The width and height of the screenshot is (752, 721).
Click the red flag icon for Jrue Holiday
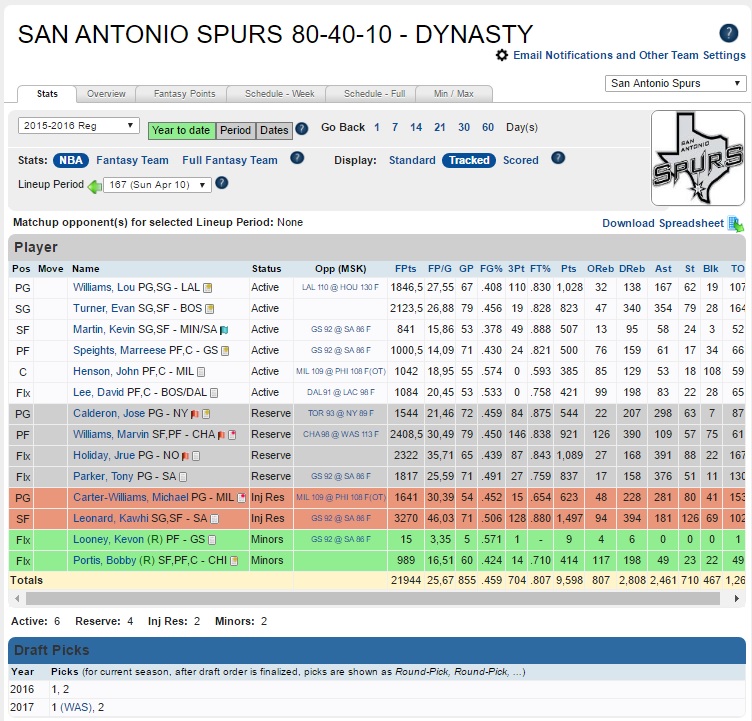(x=185, y=456)
